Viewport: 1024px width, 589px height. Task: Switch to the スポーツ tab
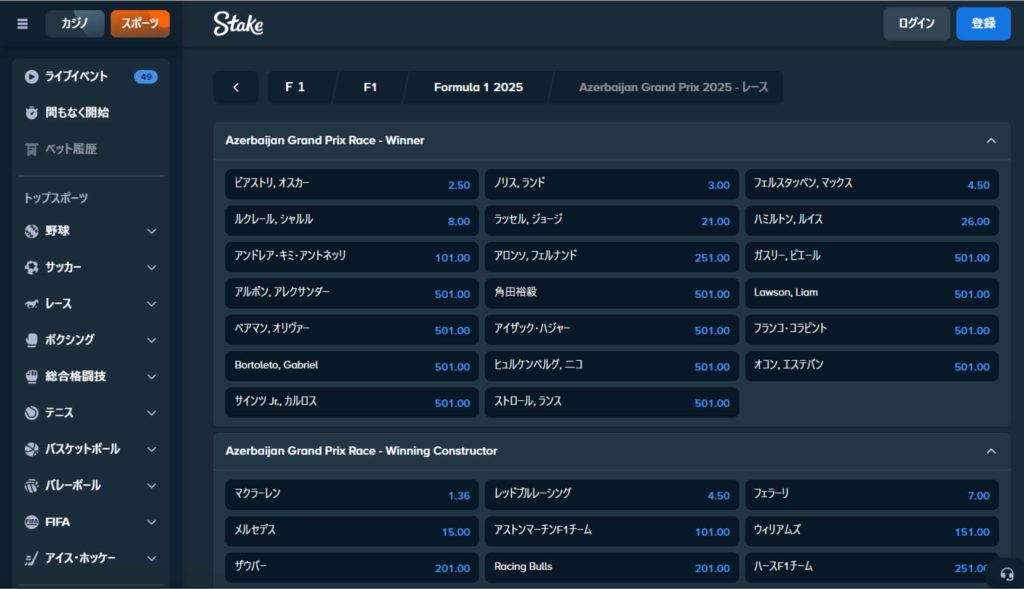coord(140,24)
